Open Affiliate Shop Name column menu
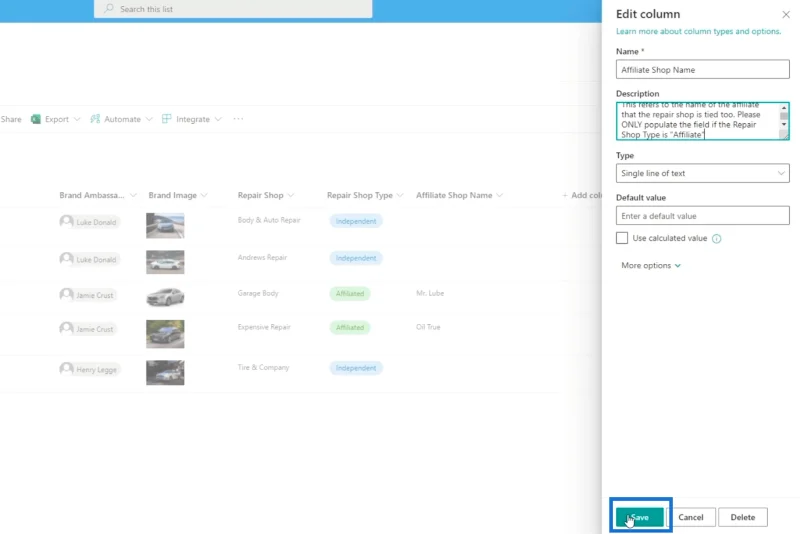This screenshot has width=800, height=534. point(499,195)
